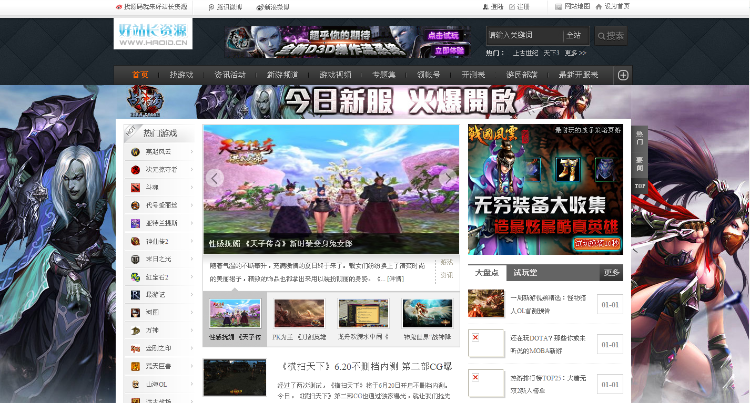Switch to the 大盘点 tab

click(x=486, y=272)
